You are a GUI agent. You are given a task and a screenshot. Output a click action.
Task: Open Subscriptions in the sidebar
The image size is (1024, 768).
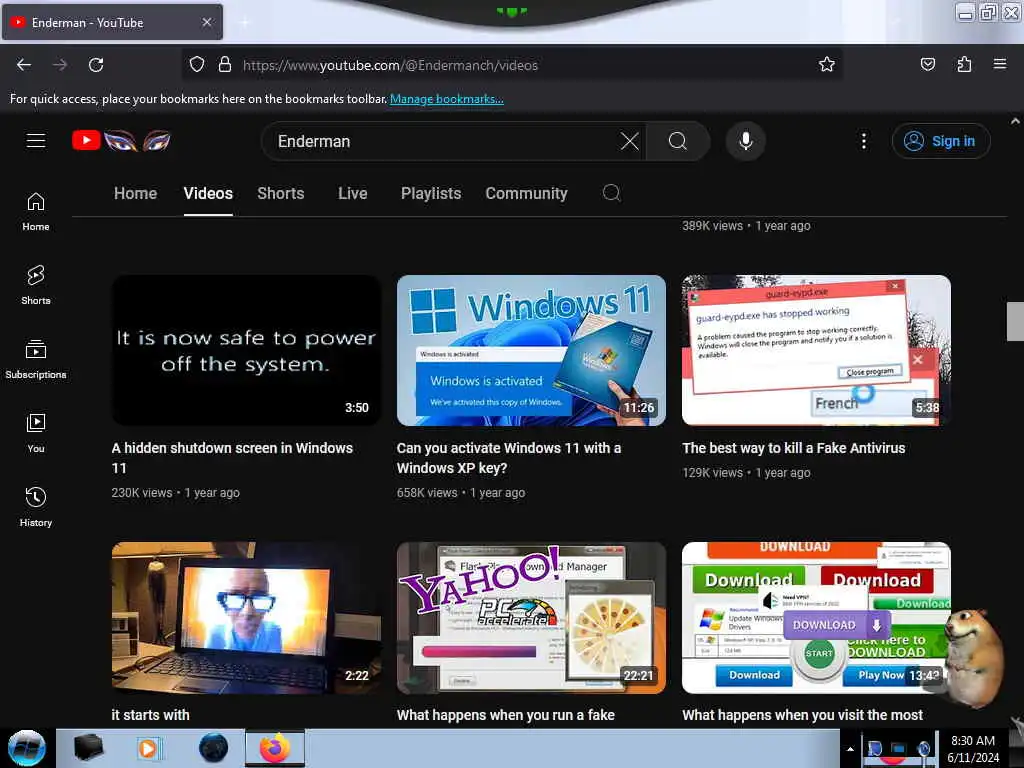[36, 359]
